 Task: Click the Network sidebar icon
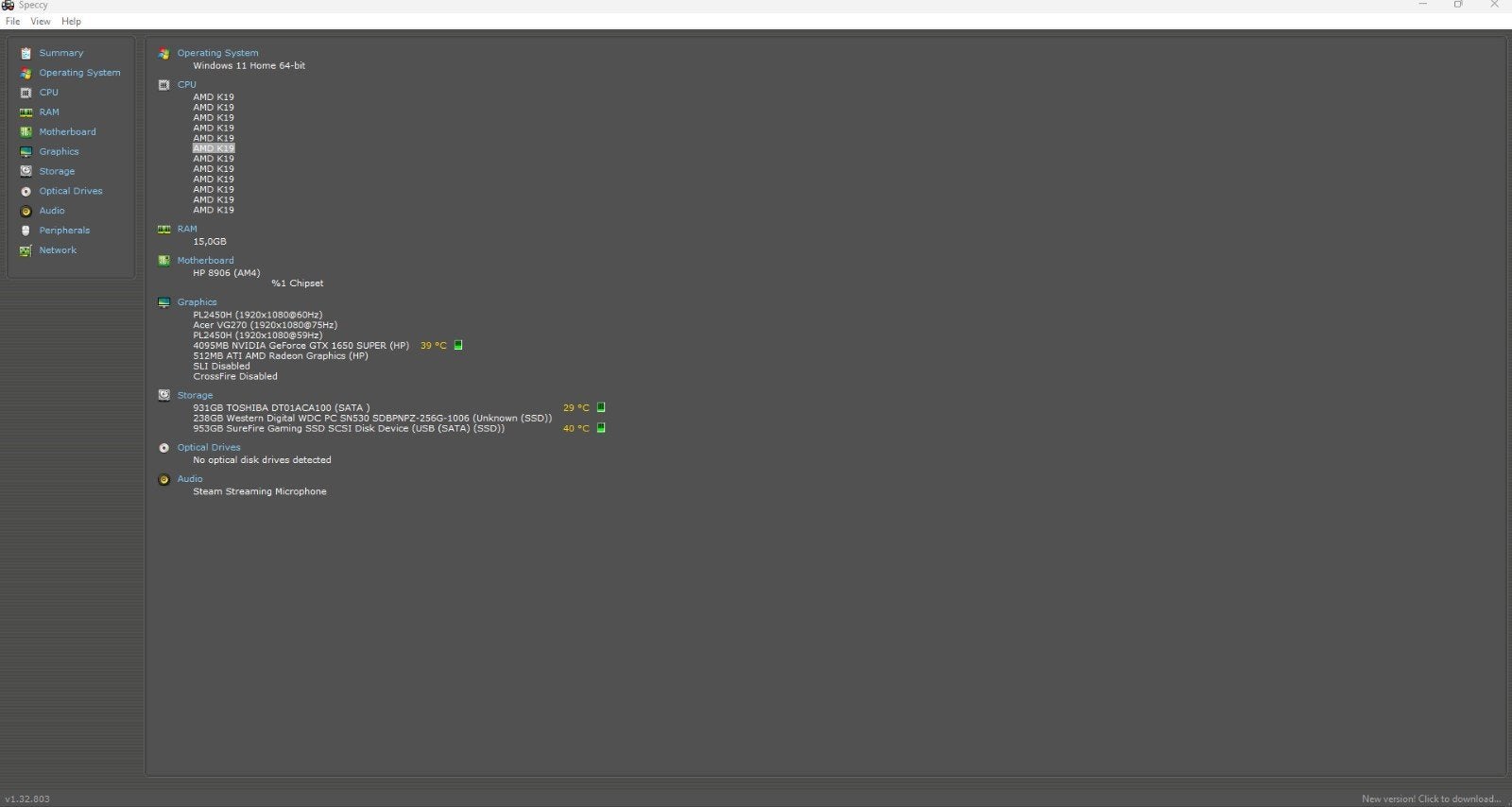(x=26, y=250)
